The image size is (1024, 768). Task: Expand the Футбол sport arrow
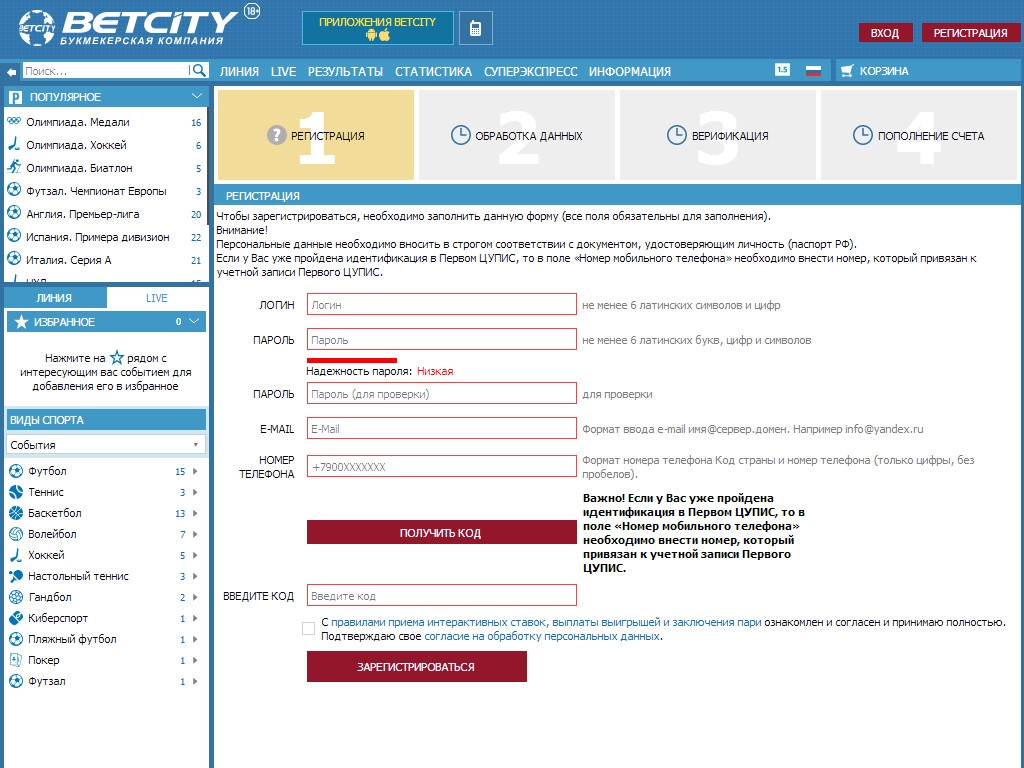pyautogui.click(x=195, y=471)
